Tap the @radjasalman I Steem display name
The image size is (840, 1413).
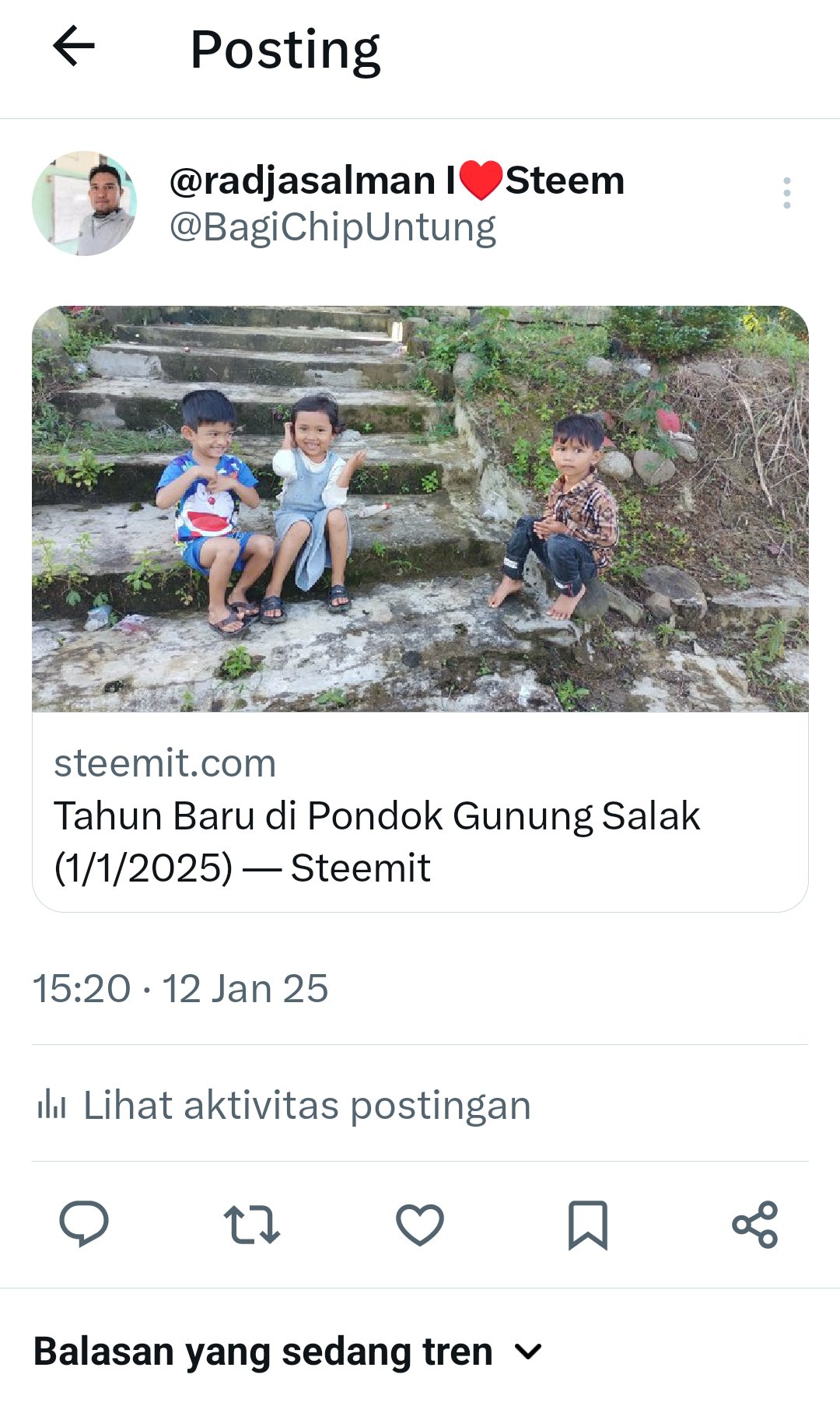point(397,181)
